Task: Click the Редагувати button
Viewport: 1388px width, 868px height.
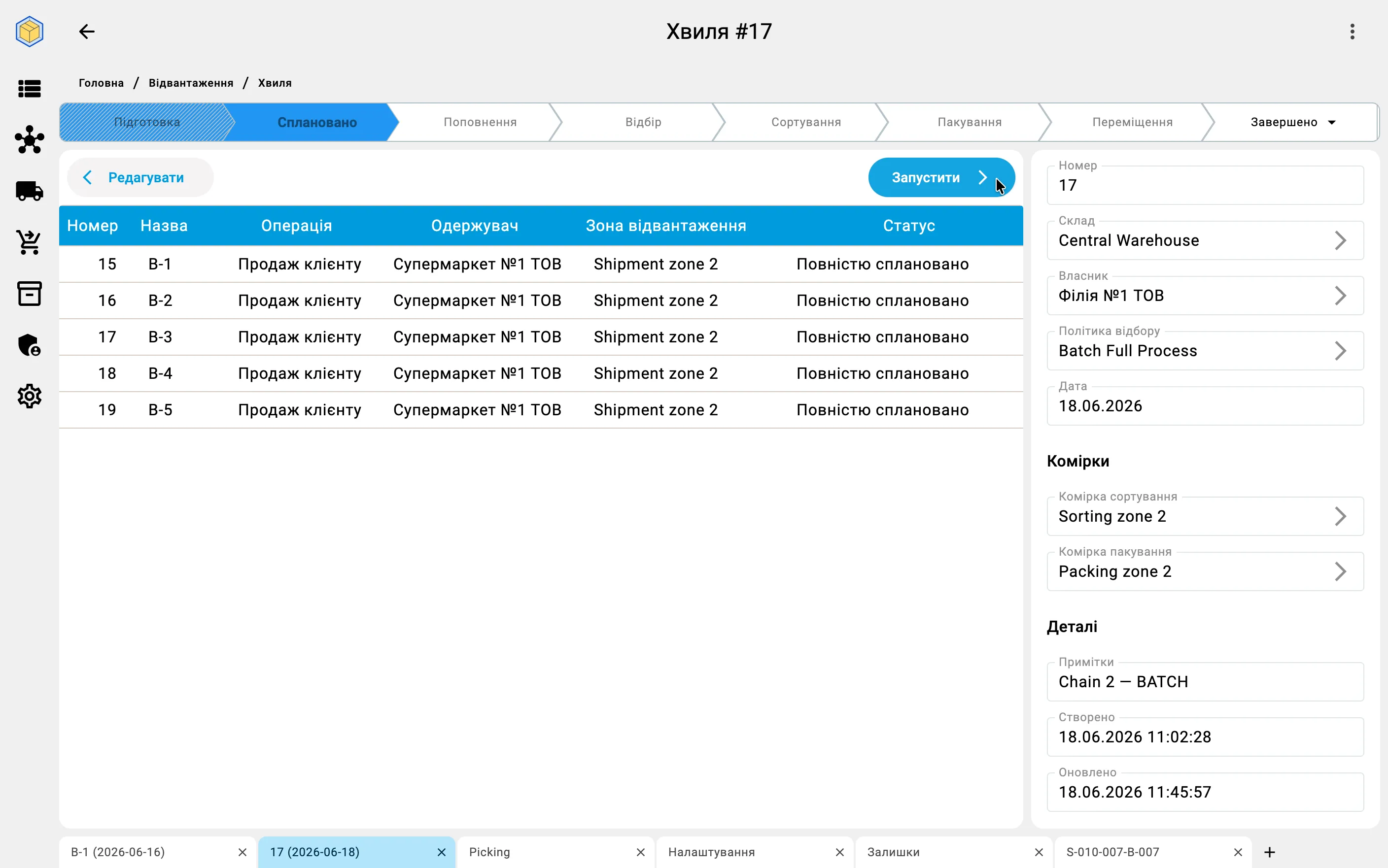Action: [x=140, y=177]
